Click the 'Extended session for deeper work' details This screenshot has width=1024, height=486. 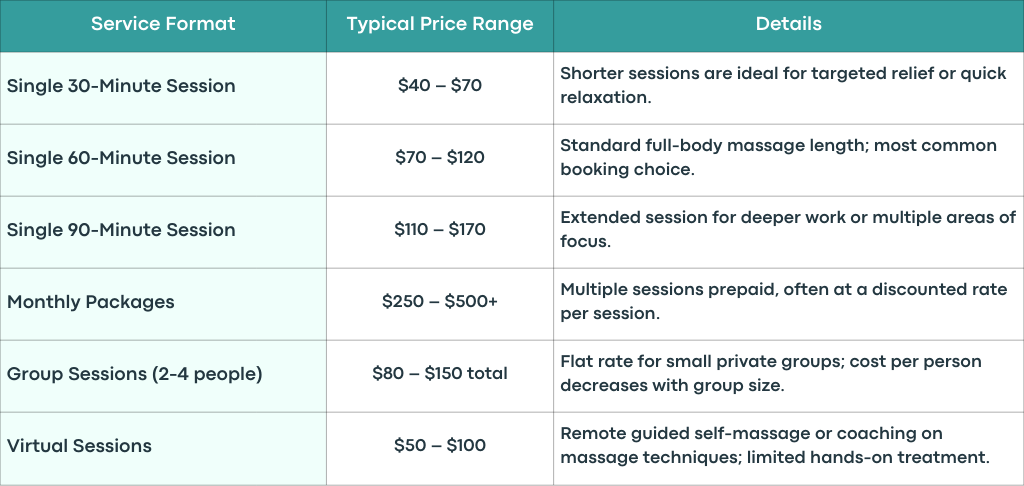(x=788, y=229)
